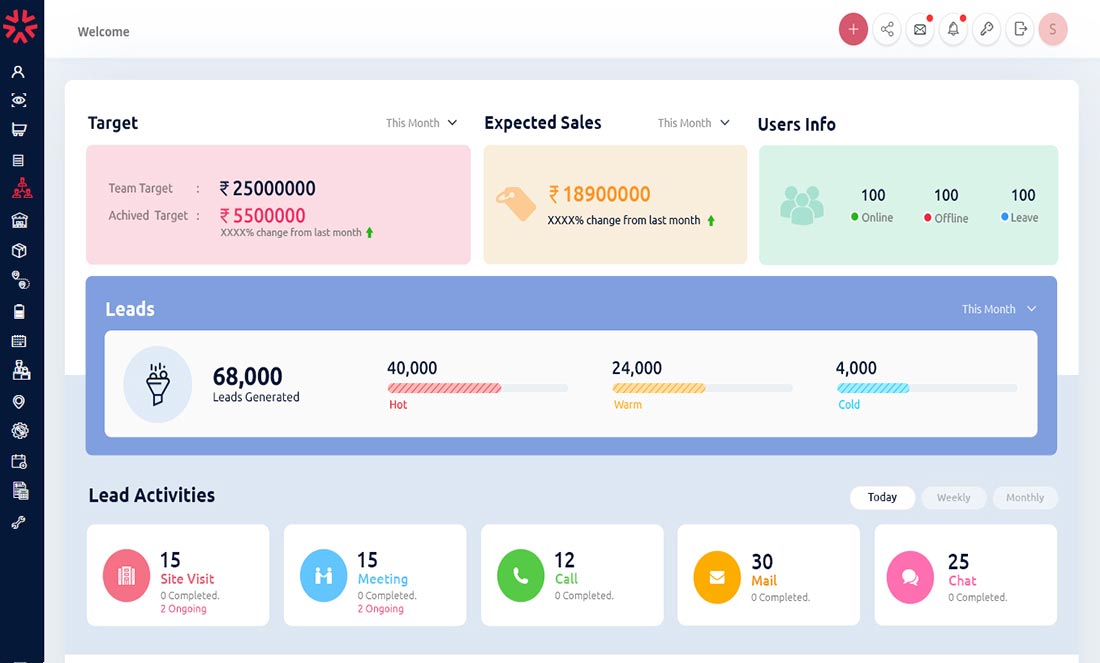1100x663 pixels.
Task: Click the green users group icon
Action: (x=802, y=205)
